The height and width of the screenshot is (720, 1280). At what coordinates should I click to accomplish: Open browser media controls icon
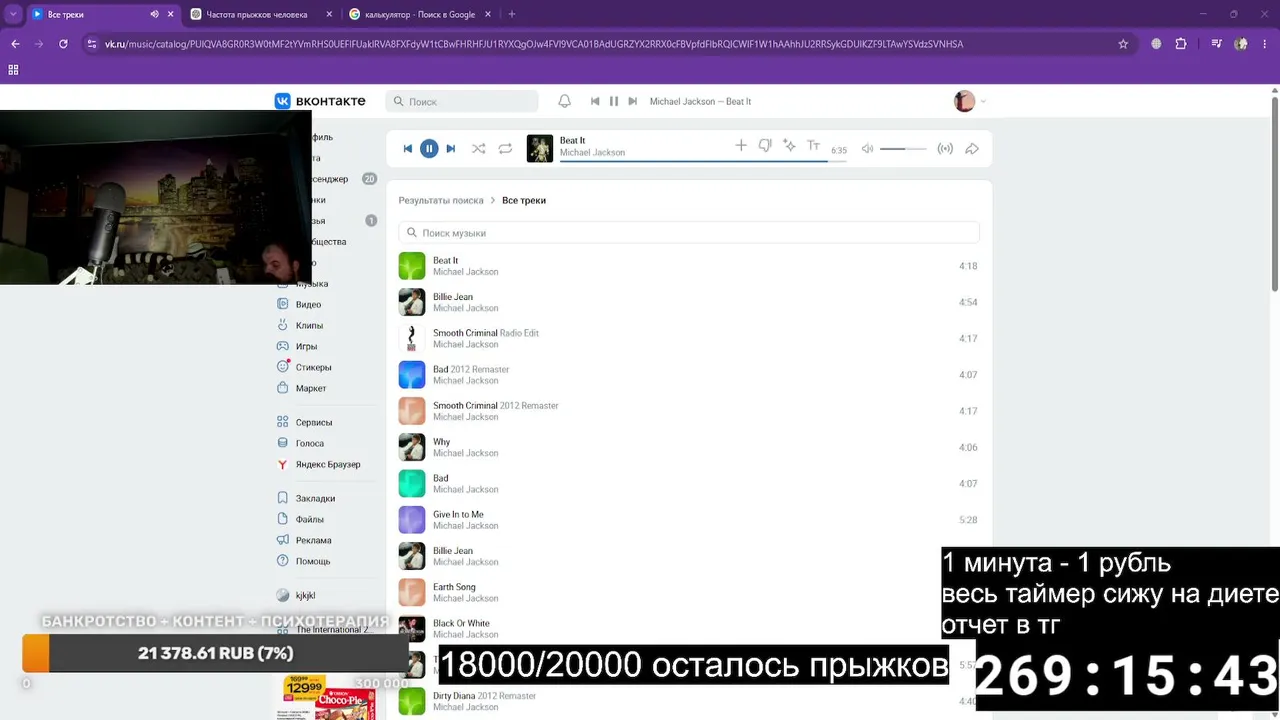pos(1217,44)
